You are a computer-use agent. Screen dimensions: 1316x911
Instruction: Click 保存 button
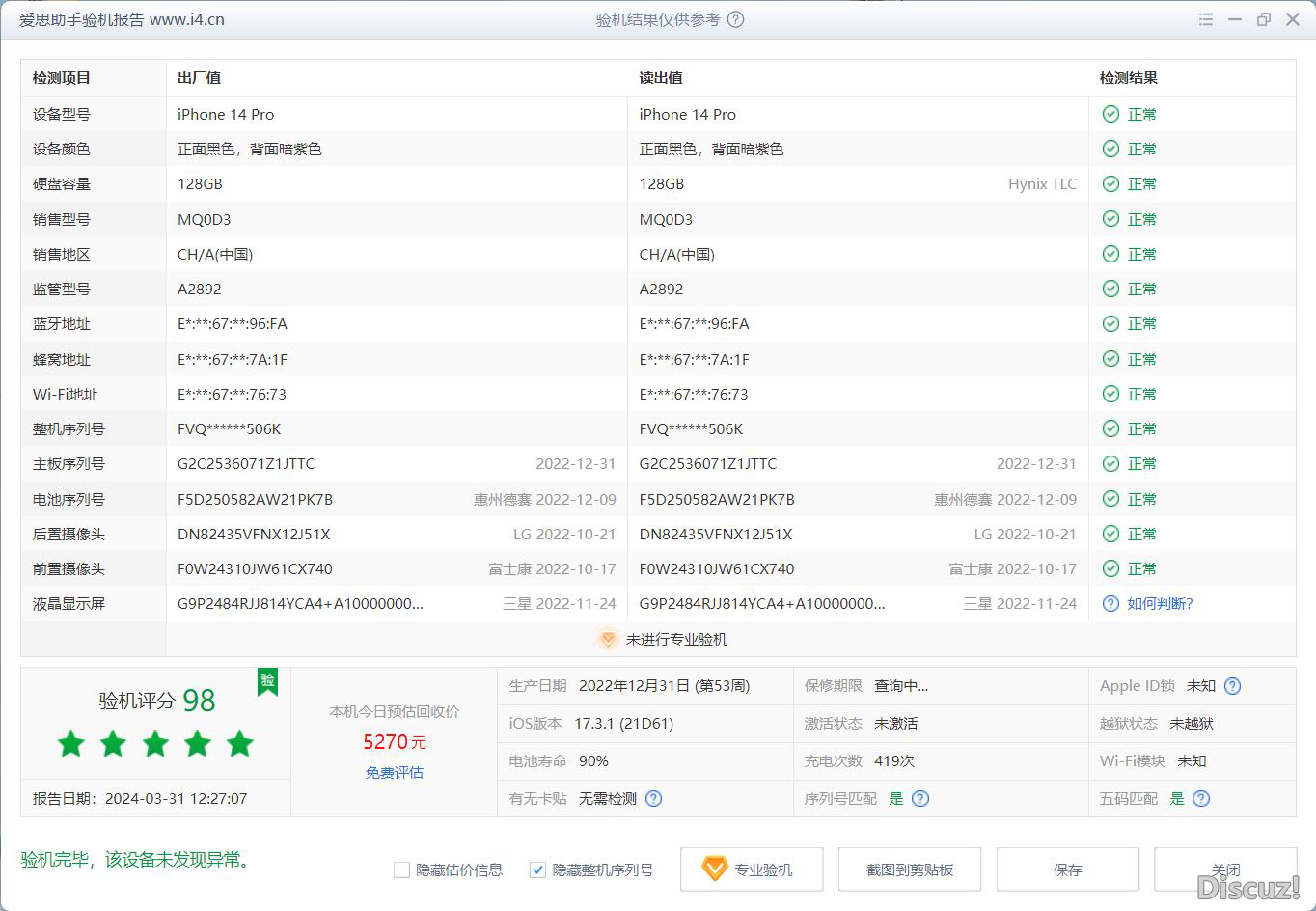tap(1068, 870)
